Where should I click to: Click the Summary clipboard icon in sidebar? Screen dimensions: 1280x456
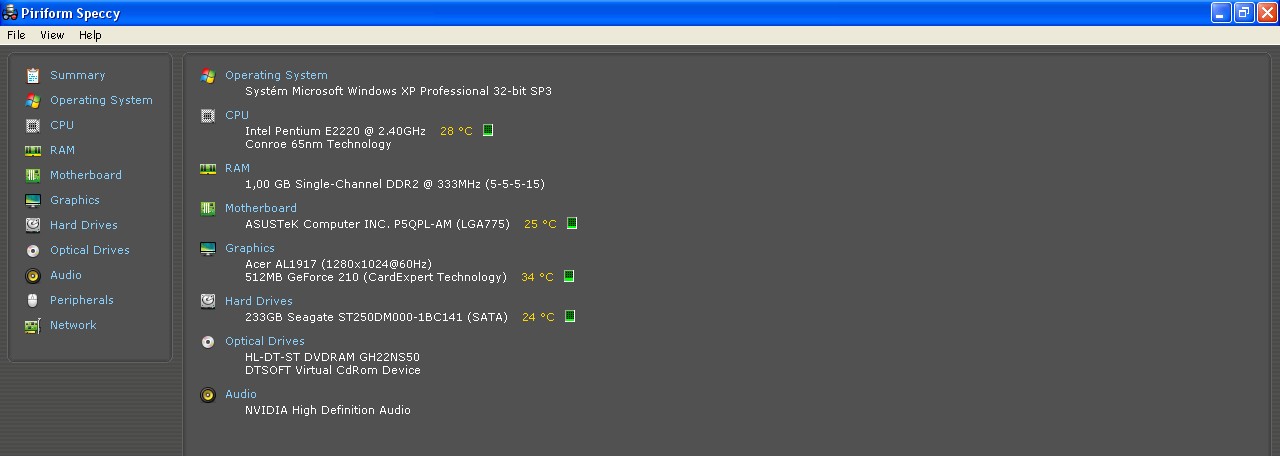[33, 75]
